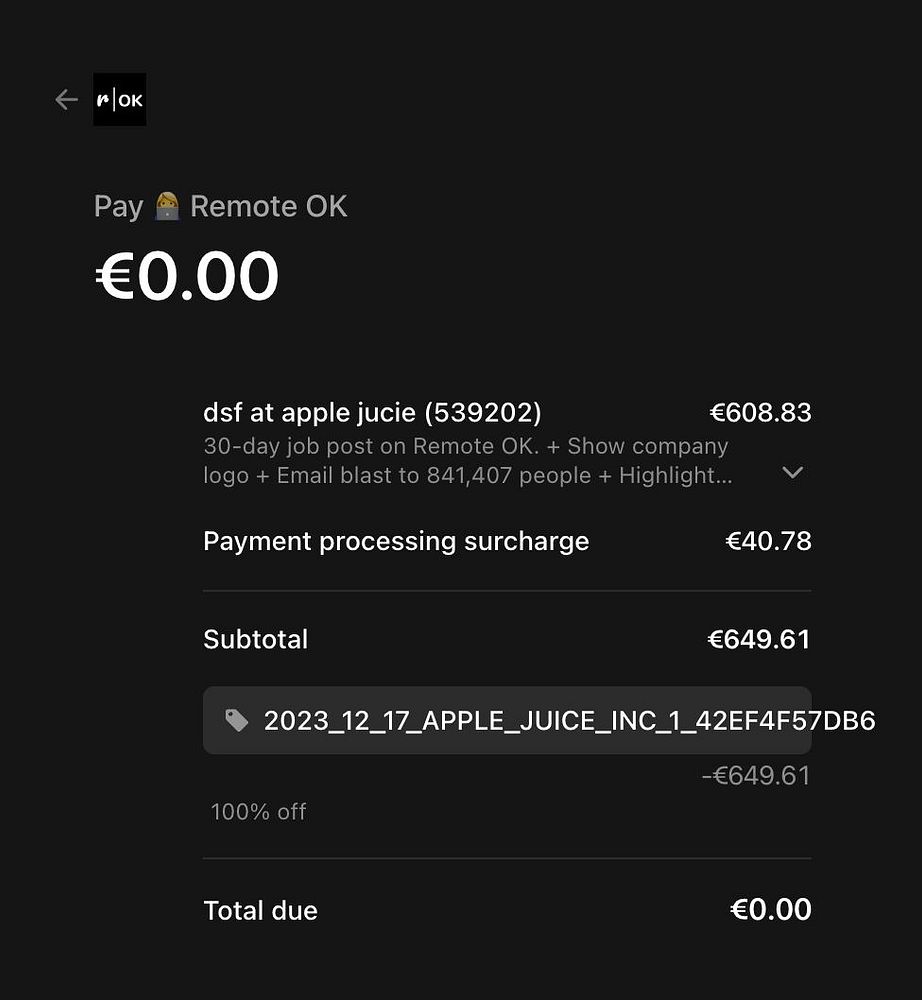922x1000 pixels.
Task: Click the Subtotal label
Action: 255,639
